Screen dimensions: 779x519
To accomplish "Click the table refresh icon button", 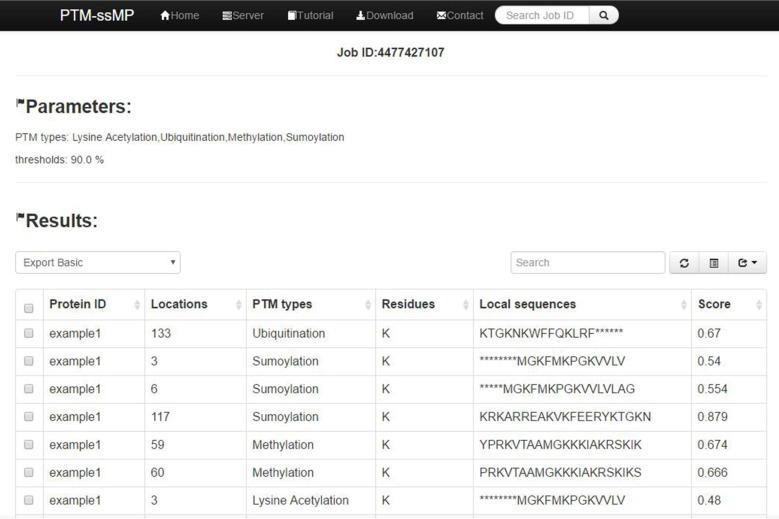I will tap(684, 263).
